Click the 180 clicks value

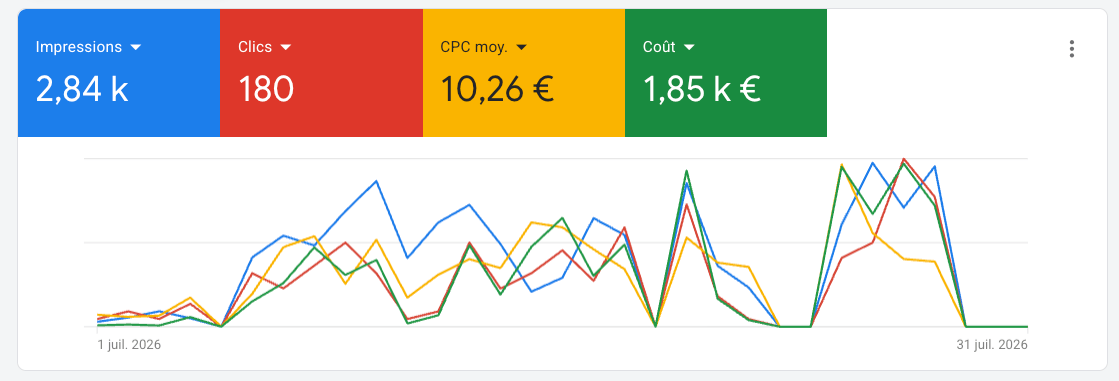pyautogui.click(x=265, y=90)
